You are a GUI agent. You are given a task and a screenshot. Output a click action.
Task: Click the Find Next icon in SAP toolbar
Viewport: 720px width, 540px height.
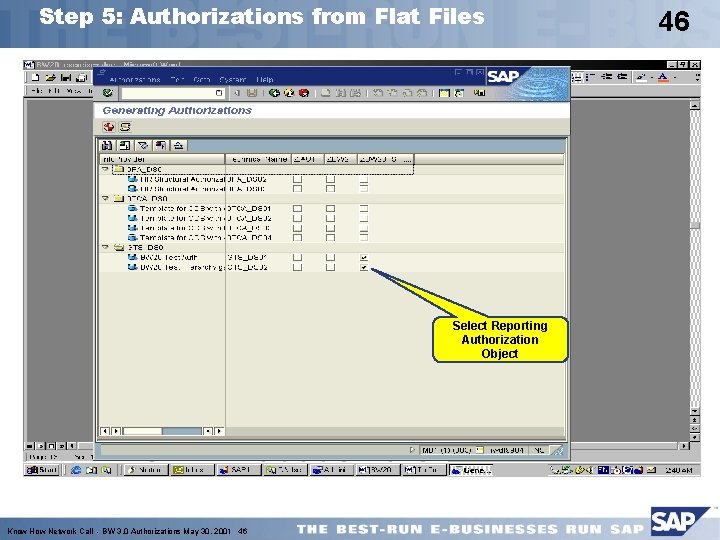pyautogui.click(x=355, y=93)
